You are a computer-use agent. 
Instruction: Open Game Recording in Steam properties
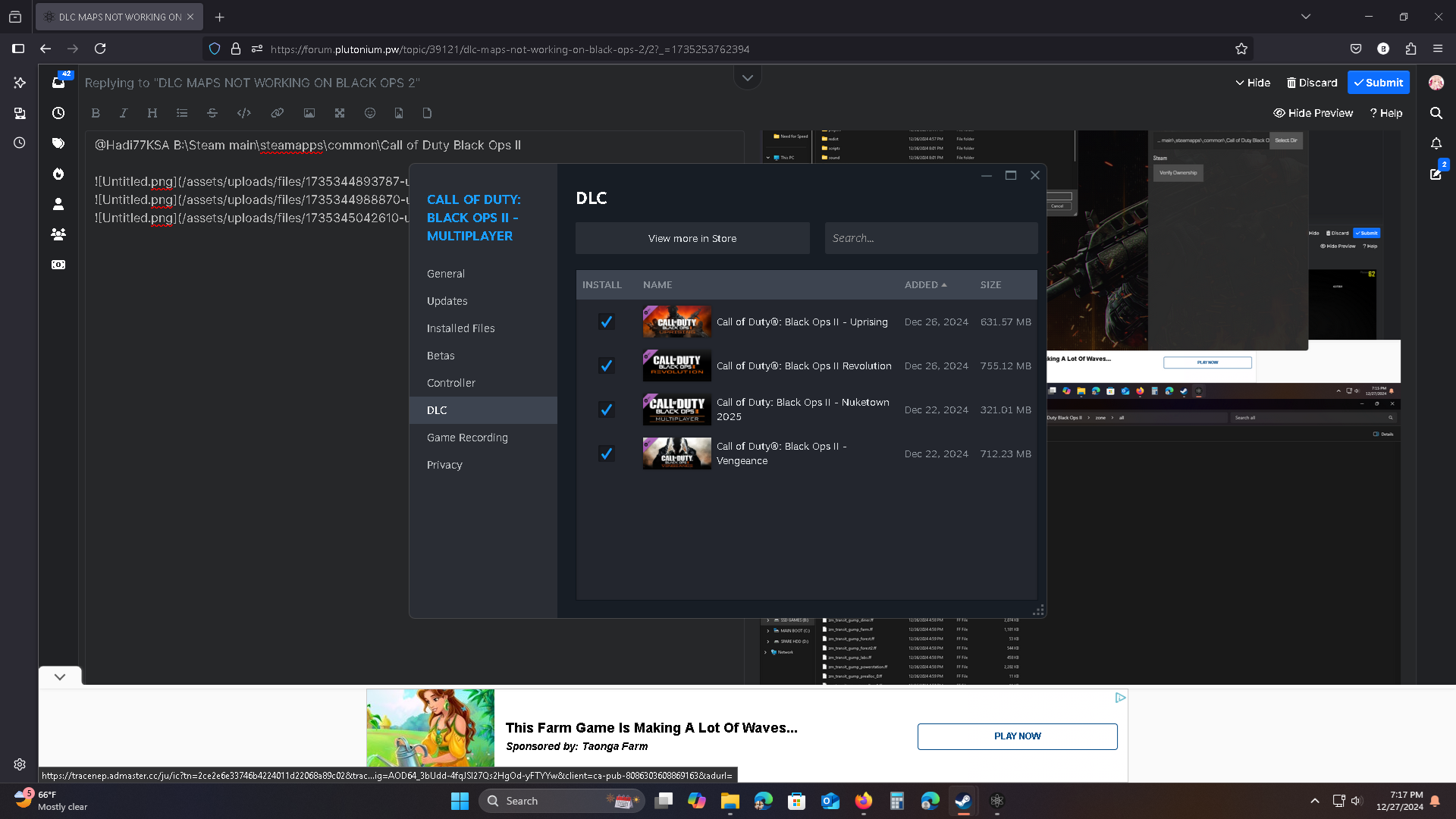point(483,438)
